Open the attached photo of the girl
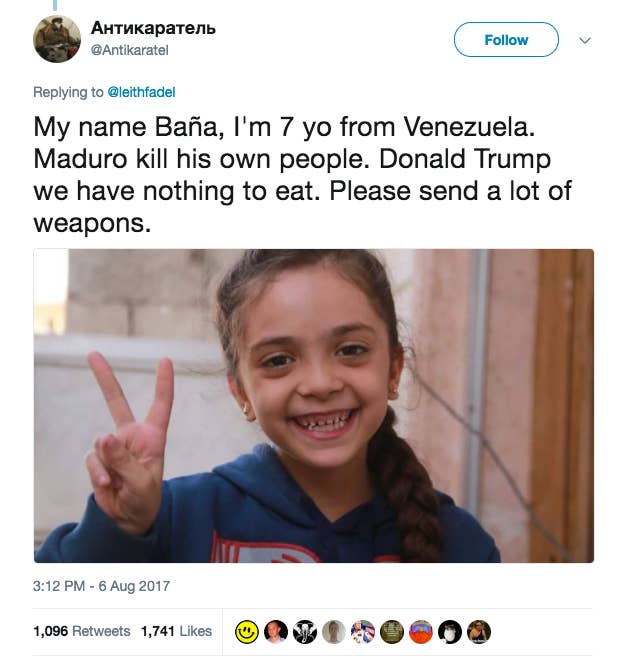This screenshot has height=665, width=628. coord(314,405)
